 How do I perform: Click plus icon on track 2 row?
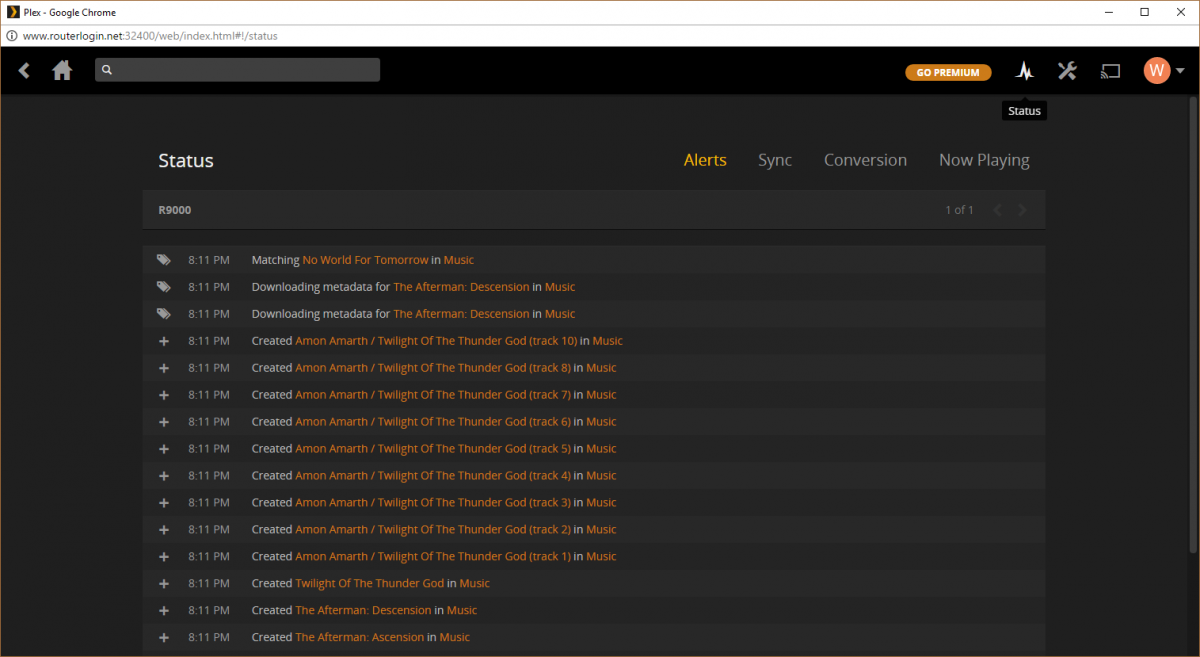point(163,530)
